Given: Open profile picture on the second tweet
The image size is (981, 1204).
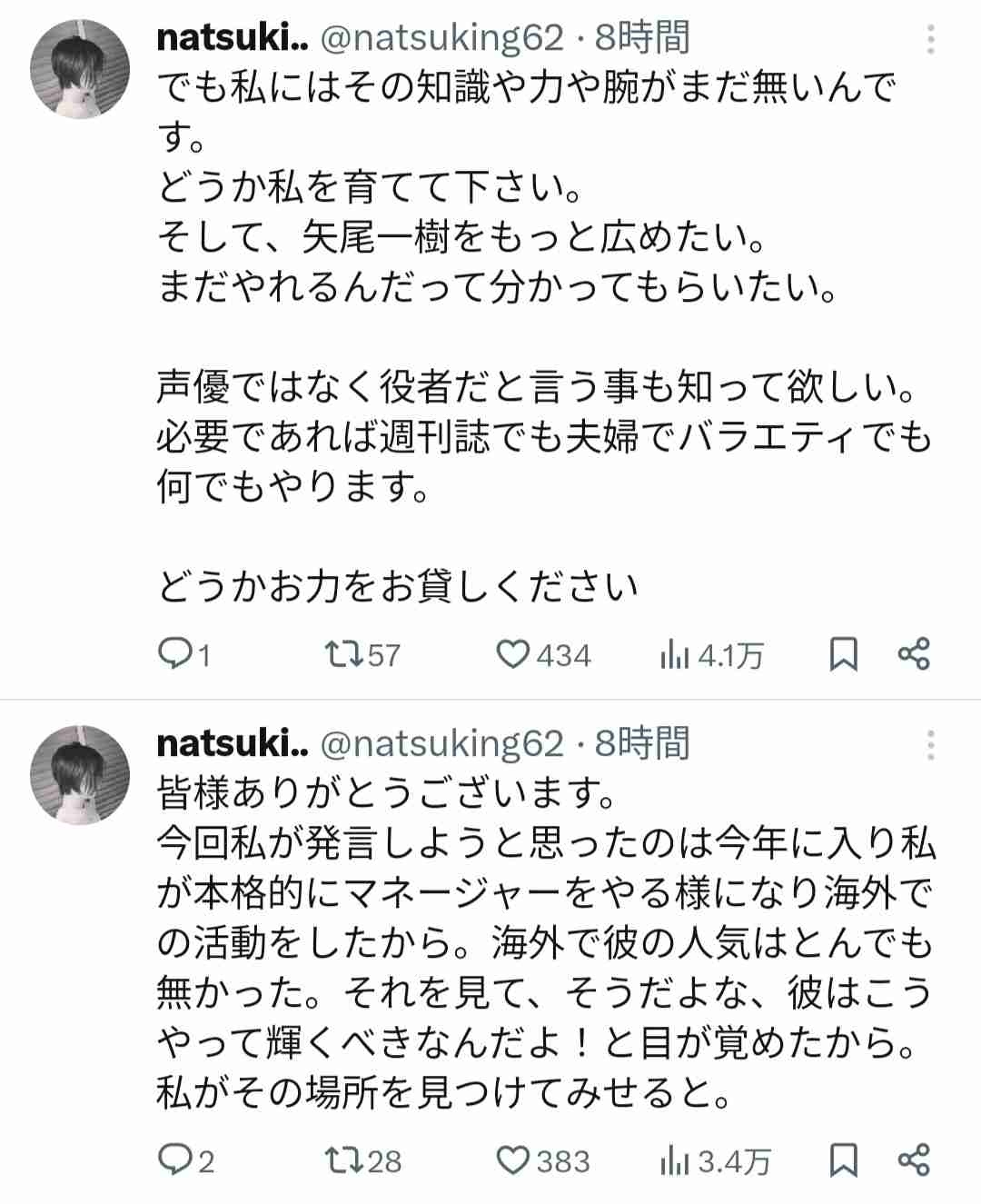Looking at the screenshot, I should tap(80, 775).
